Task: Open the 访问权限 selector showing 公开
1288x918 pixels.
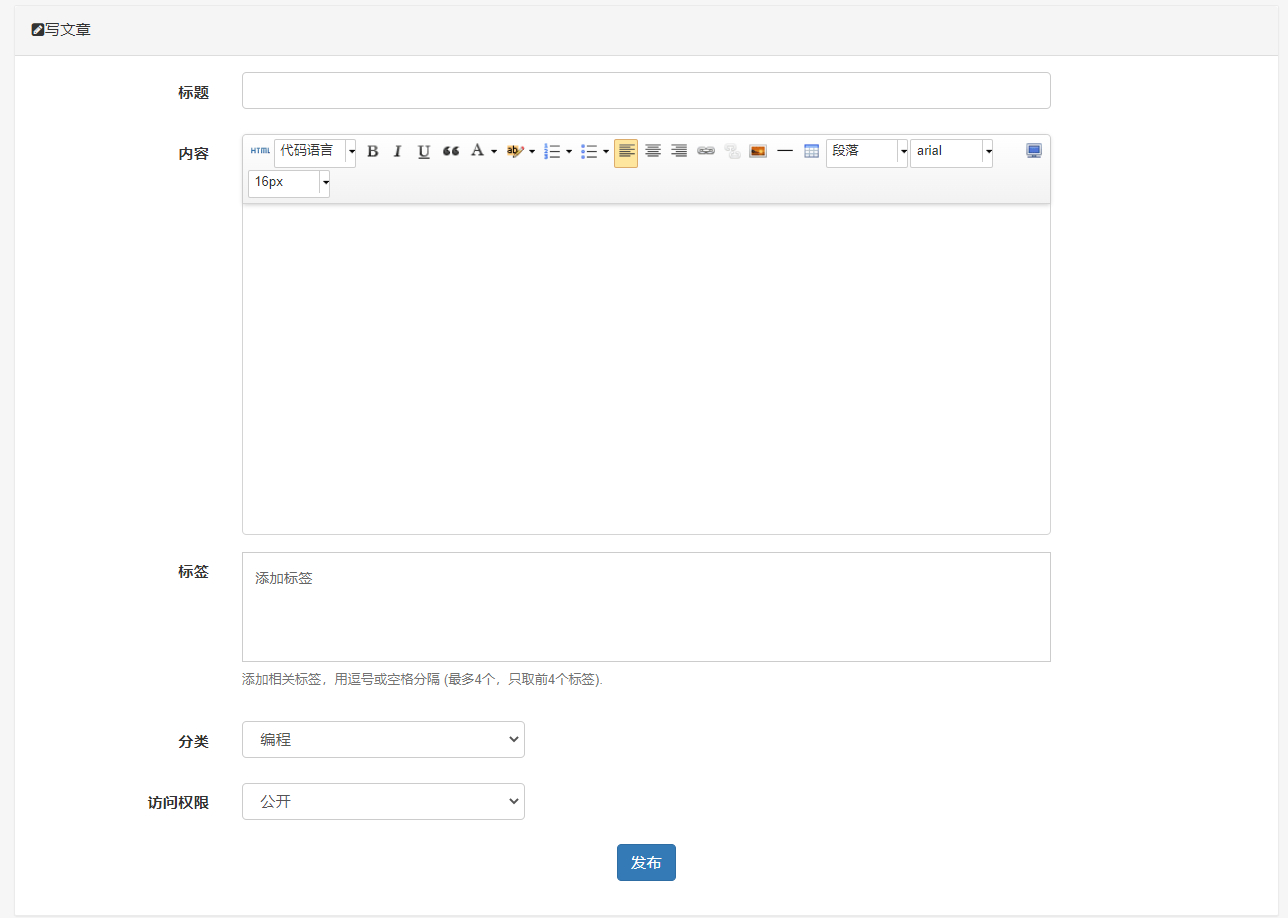Action: click(383, 801)
